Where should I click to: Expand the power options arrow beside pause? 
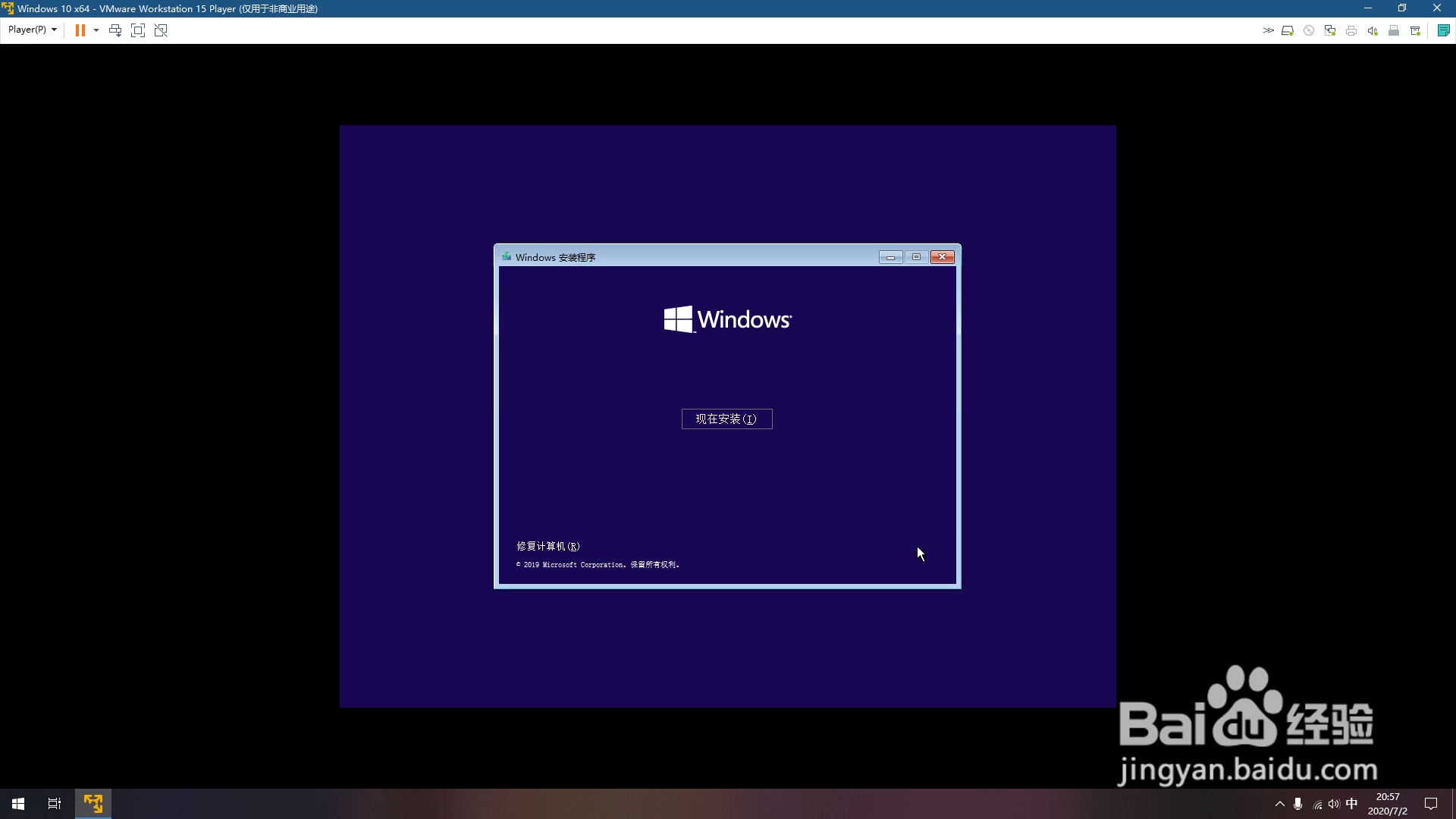click(96, 30)
